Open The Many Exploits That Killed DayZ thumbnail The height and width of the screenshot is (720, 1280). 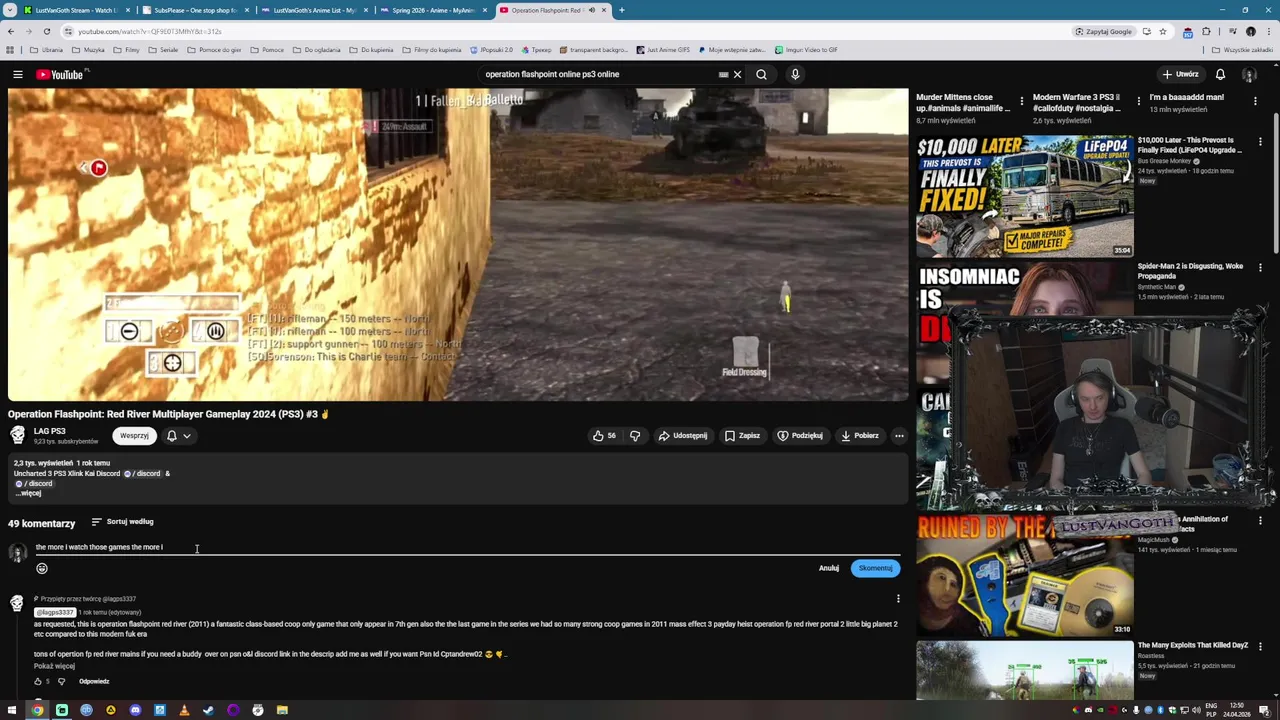point(1025,670)
